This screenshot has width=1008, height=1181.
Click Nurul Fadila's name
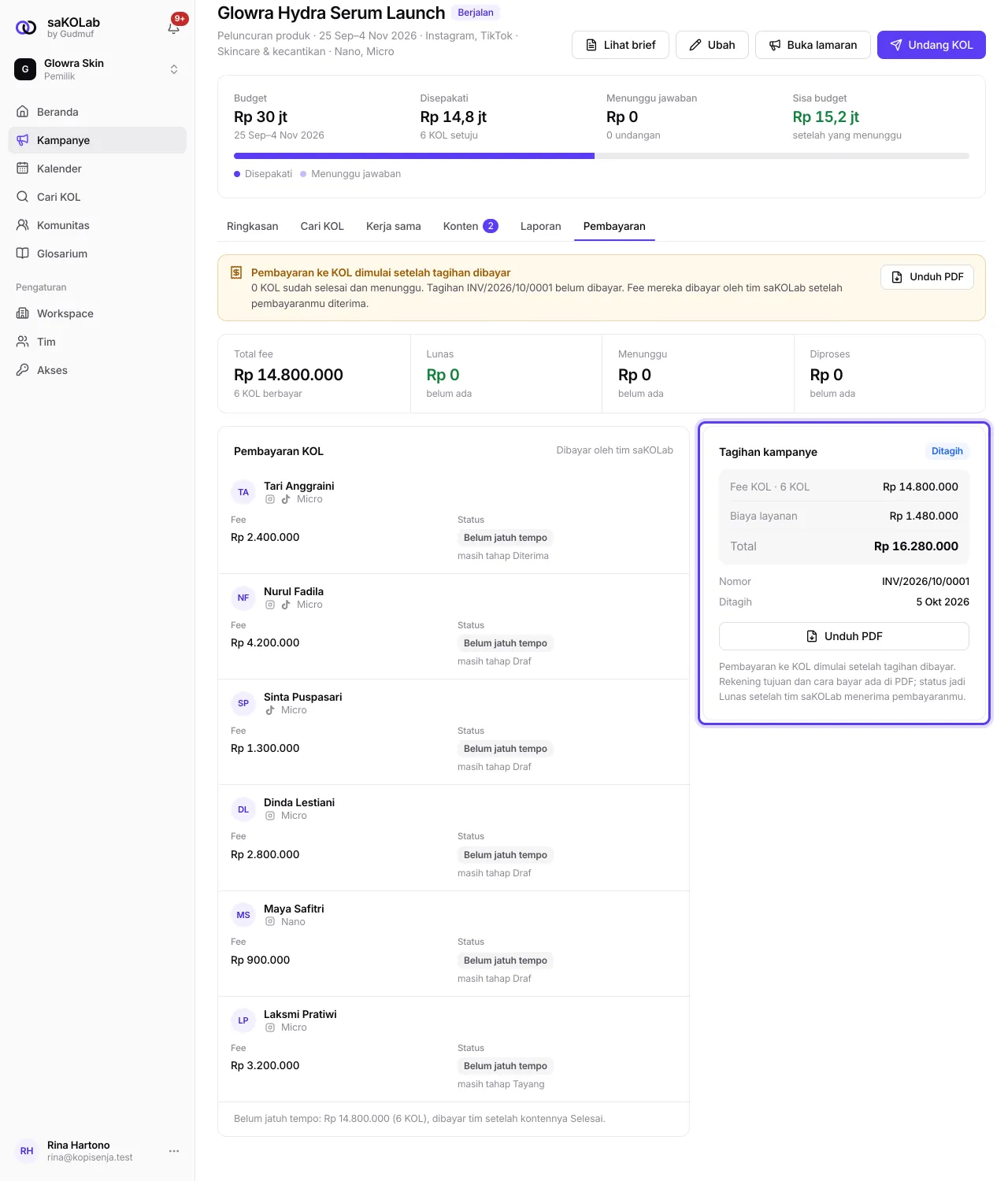click(x=294, y=591)
